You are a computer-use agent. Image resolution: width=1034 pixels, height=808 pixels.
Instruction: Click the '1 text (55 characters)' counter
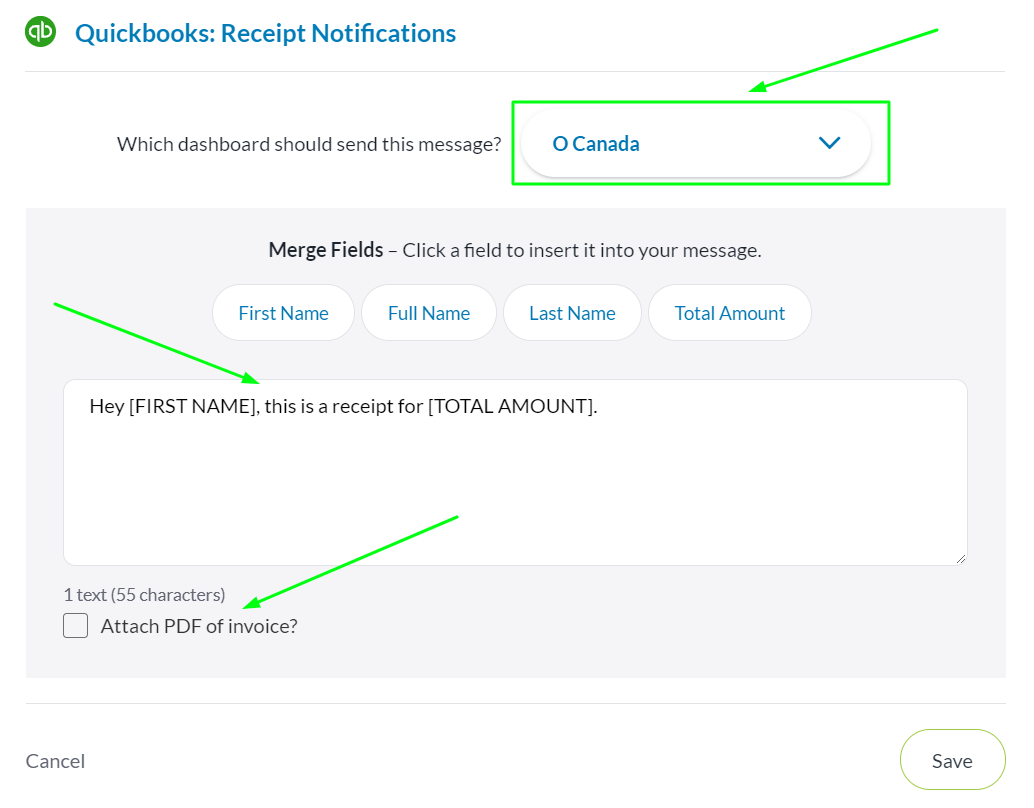tap(144, 595)
